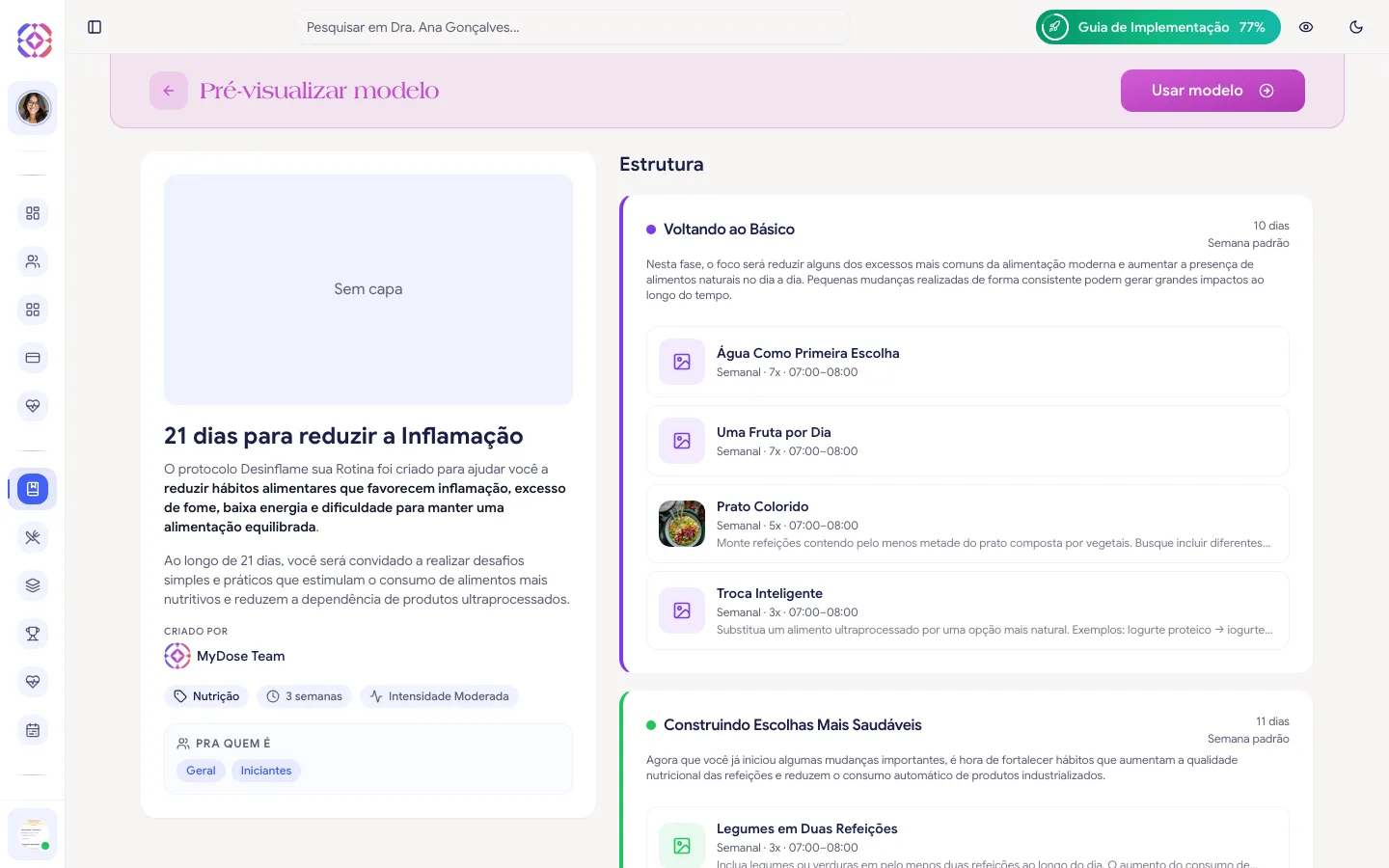Click the 21 dias para reduzir a Inflamação heading
The height and width of the screenshot is (868, 1389).
343,436
